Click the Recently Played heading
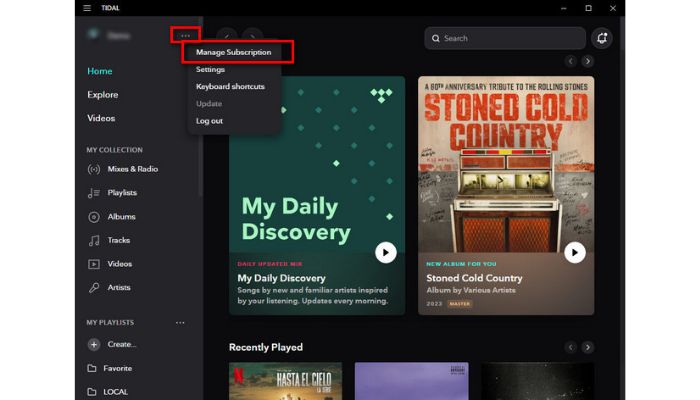This screenshot has width=700, height=400. [266, 347]
